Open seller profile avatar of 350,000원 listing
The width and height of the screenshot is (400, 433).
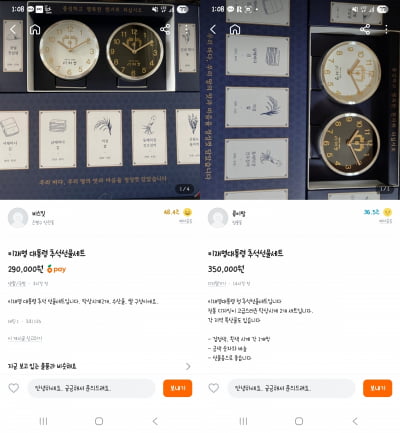(218, 218)
